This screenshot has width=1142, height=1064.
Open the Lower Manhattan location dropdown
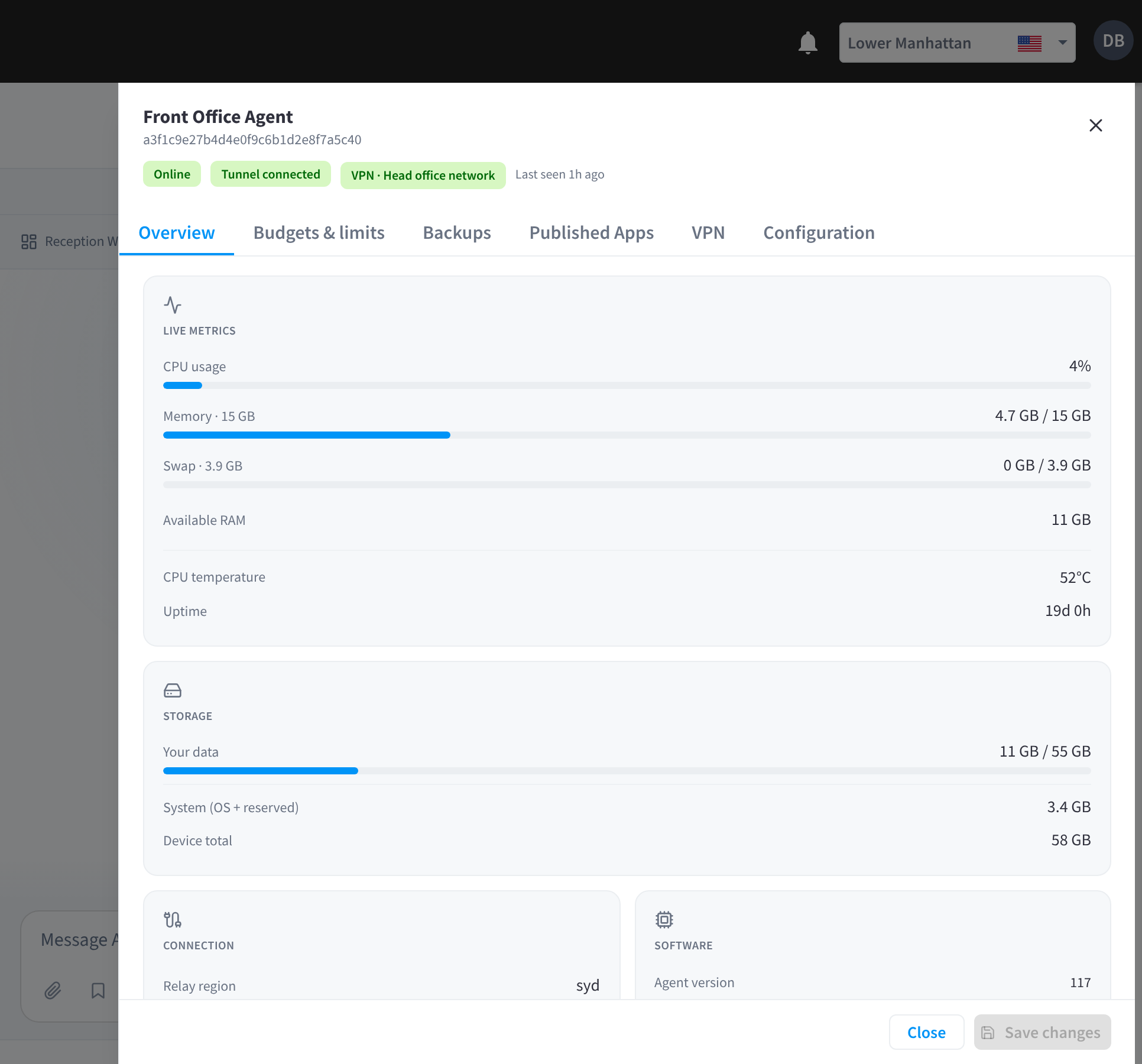point(957,43)
